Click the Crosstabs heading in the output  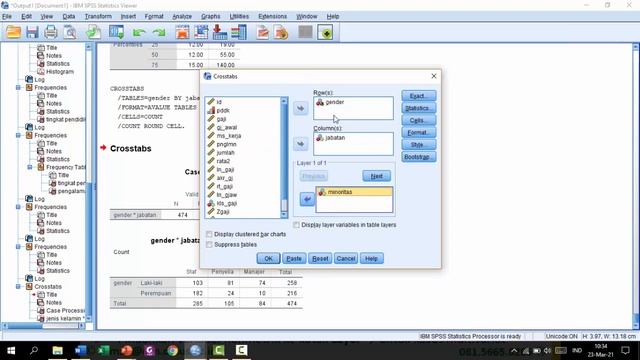(131, 148)
